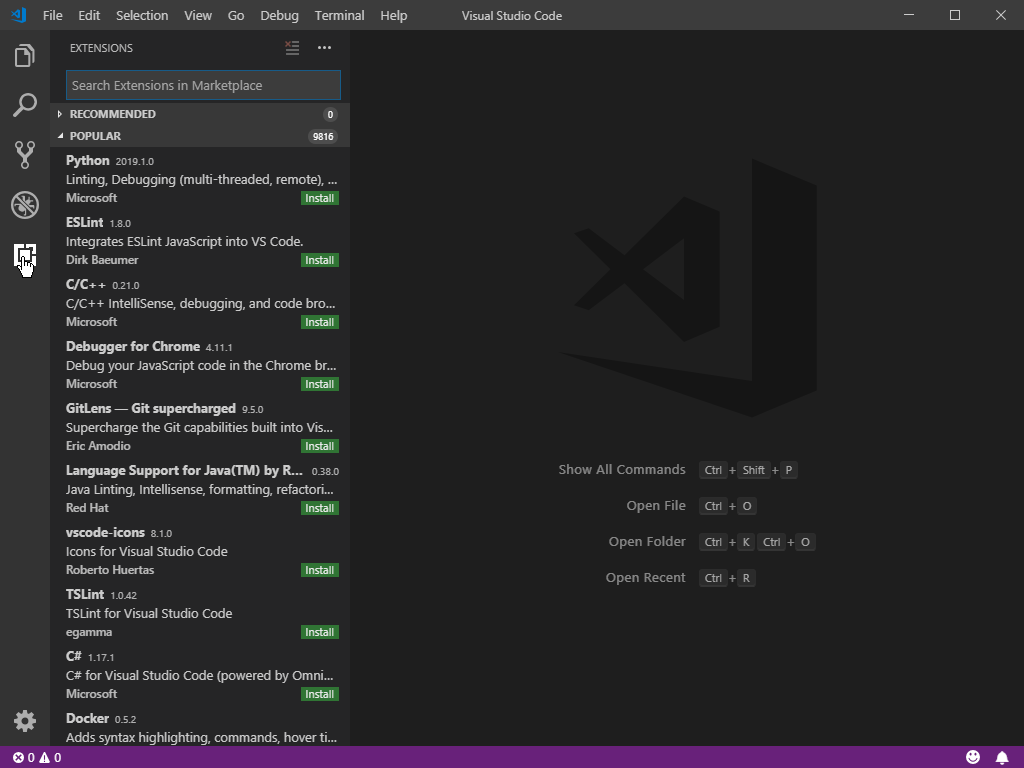This screenshot has height=768, width=1024.
Task: Click the egamma publisher name
Action: pos(89,632)
